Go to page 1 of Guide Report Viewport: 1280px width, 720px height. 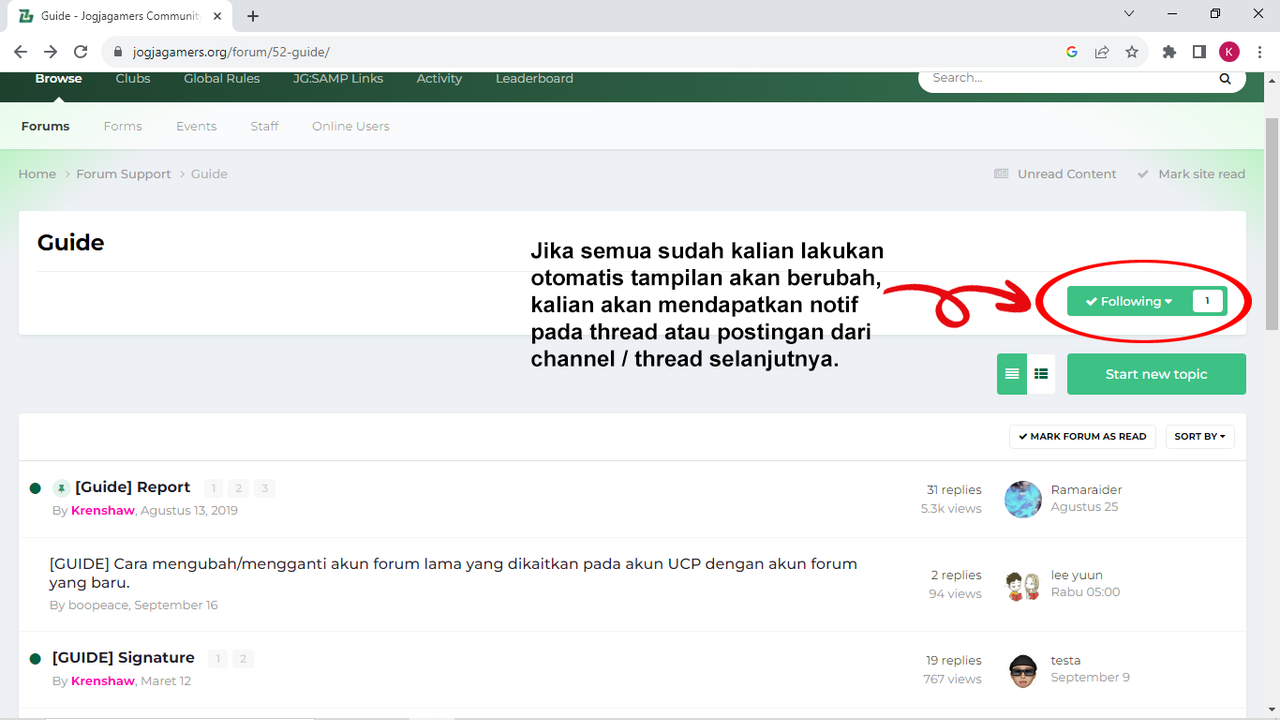click(213, 488)
